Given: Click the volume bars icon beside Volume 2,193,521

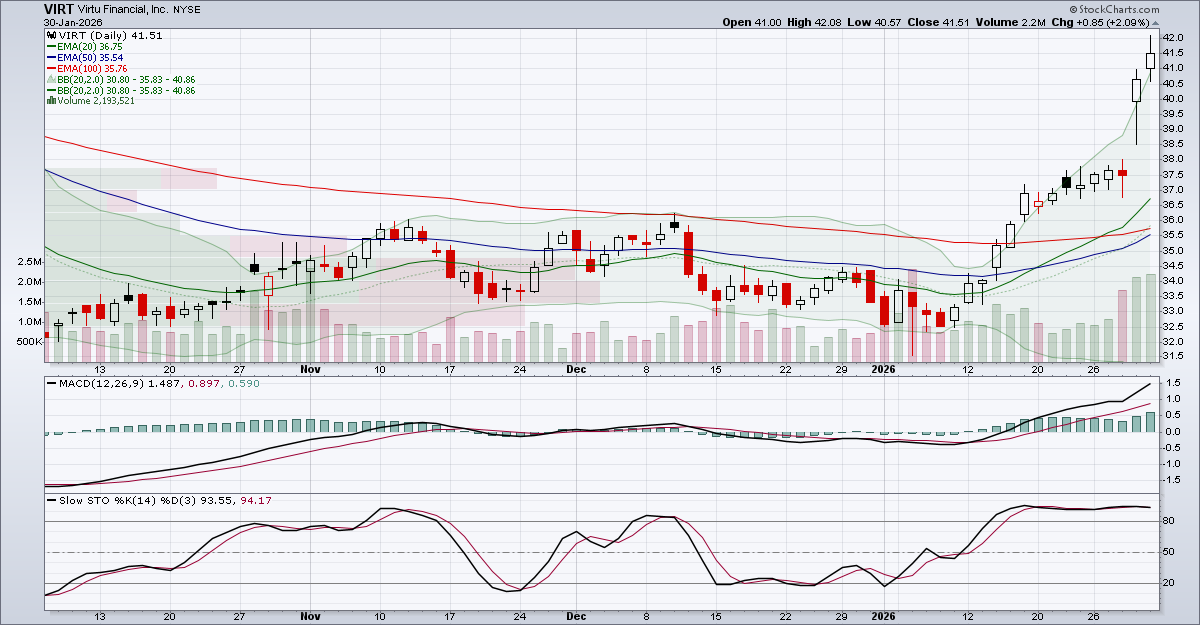Looking at the screenshot, I should (51, 101).
